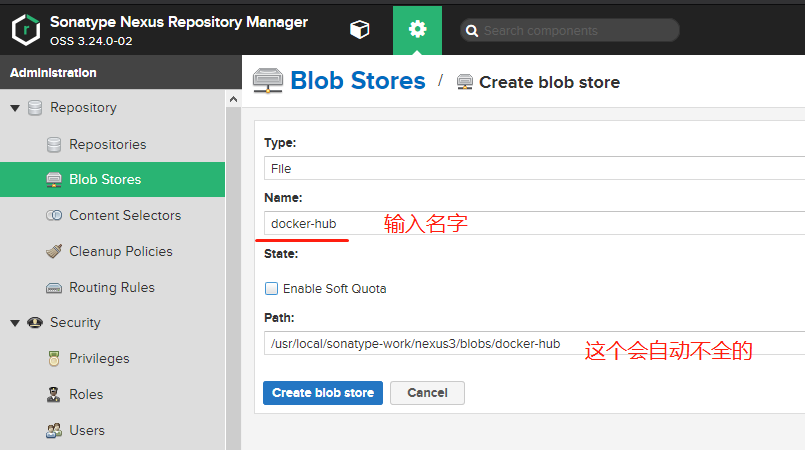Click the Cleanup Policies broom icon

pos(54,252)
